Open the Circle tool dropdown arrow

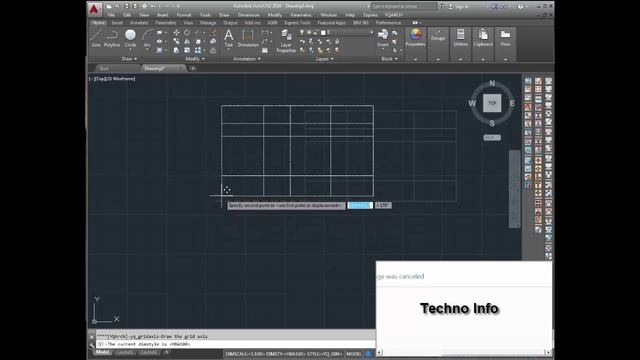pyautogui.click(x=130, y=50)
